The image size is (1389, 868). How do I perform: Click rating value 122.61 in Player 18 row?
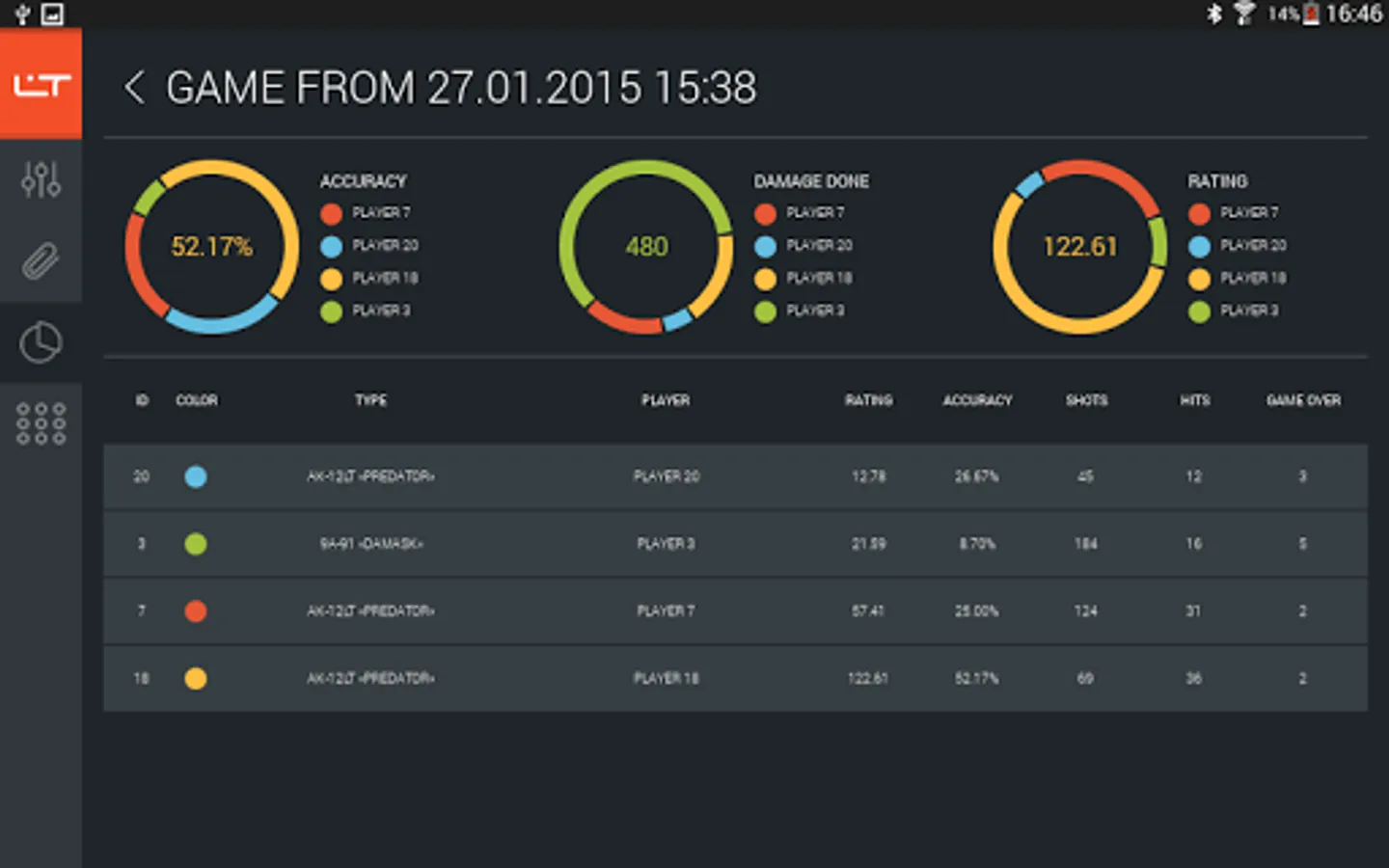868,679
